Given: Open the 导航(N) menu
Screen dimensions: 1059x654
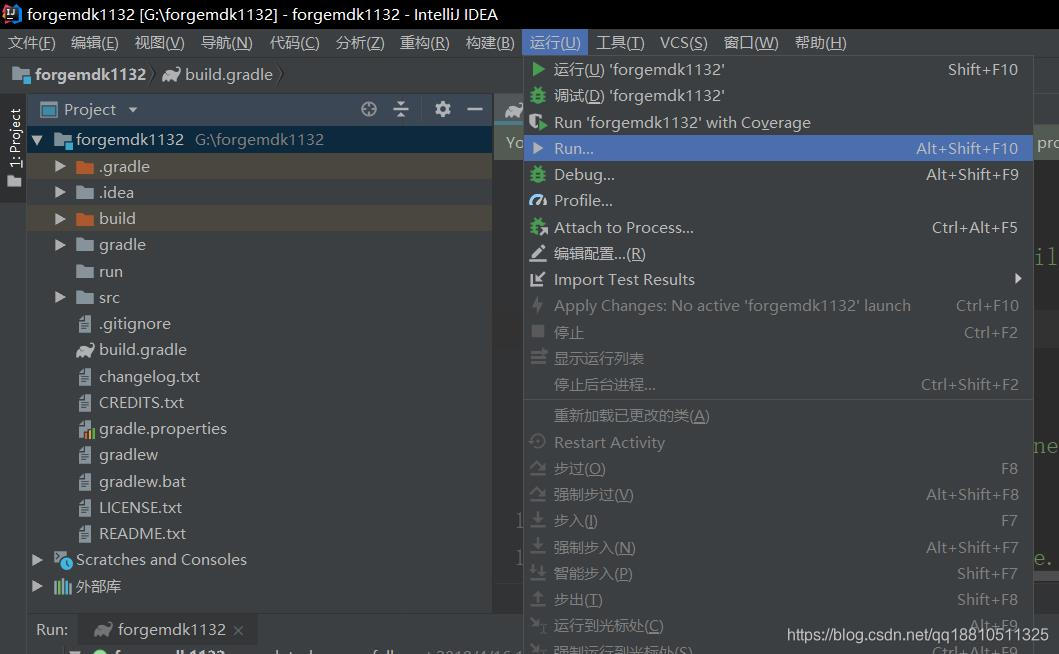Looking at the screenshot, I should [227, 43].
